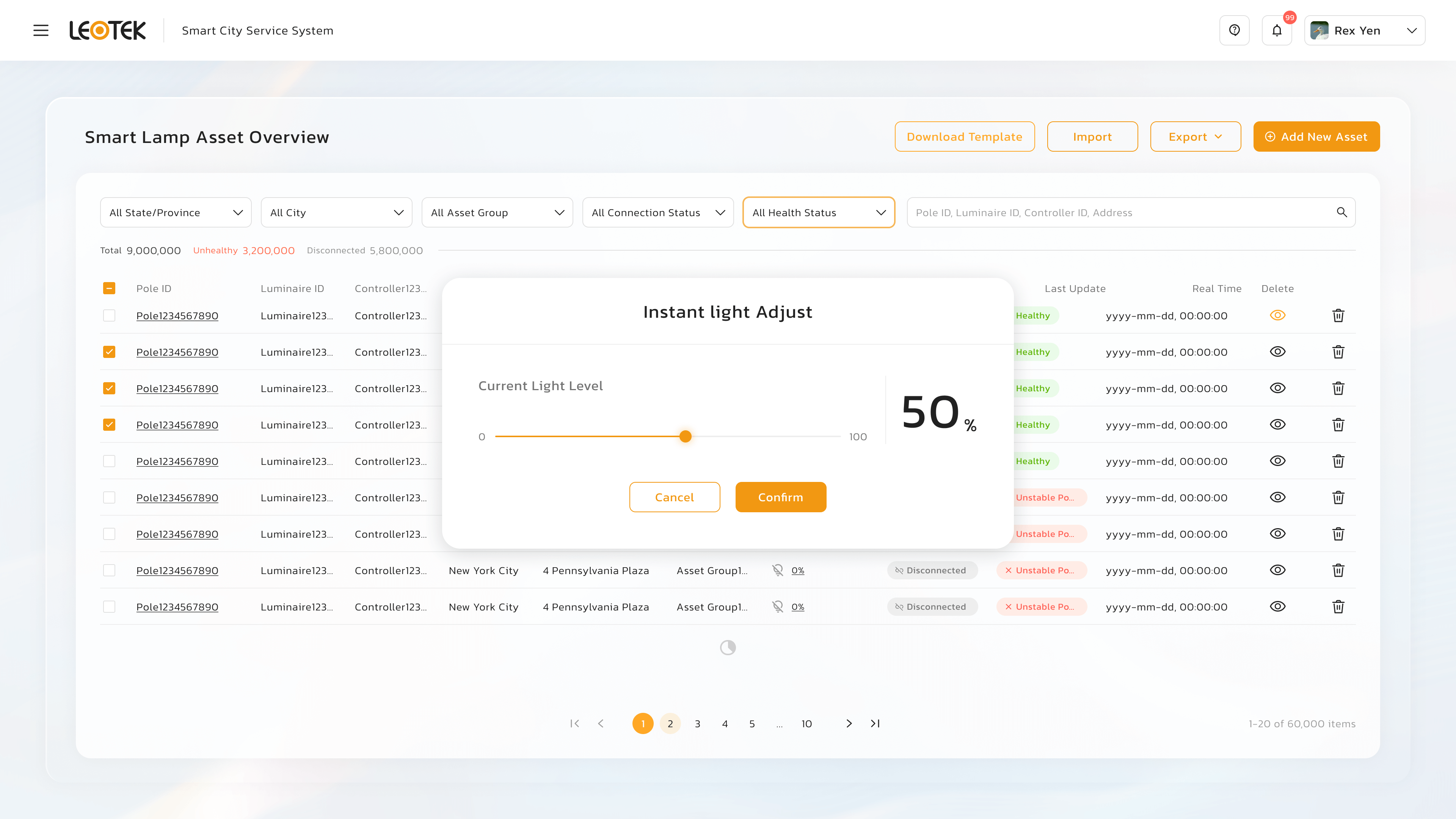Uncheck the second row's checked checkbox

[109, 352]
